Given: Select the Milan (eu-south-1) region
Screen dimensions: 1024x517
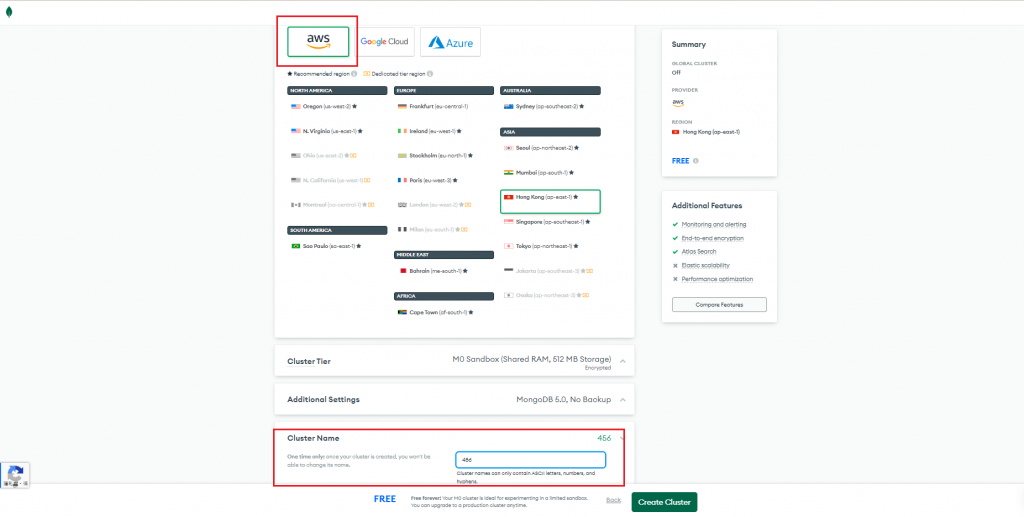Looking at the screenshot, I should tap(431, 230).
